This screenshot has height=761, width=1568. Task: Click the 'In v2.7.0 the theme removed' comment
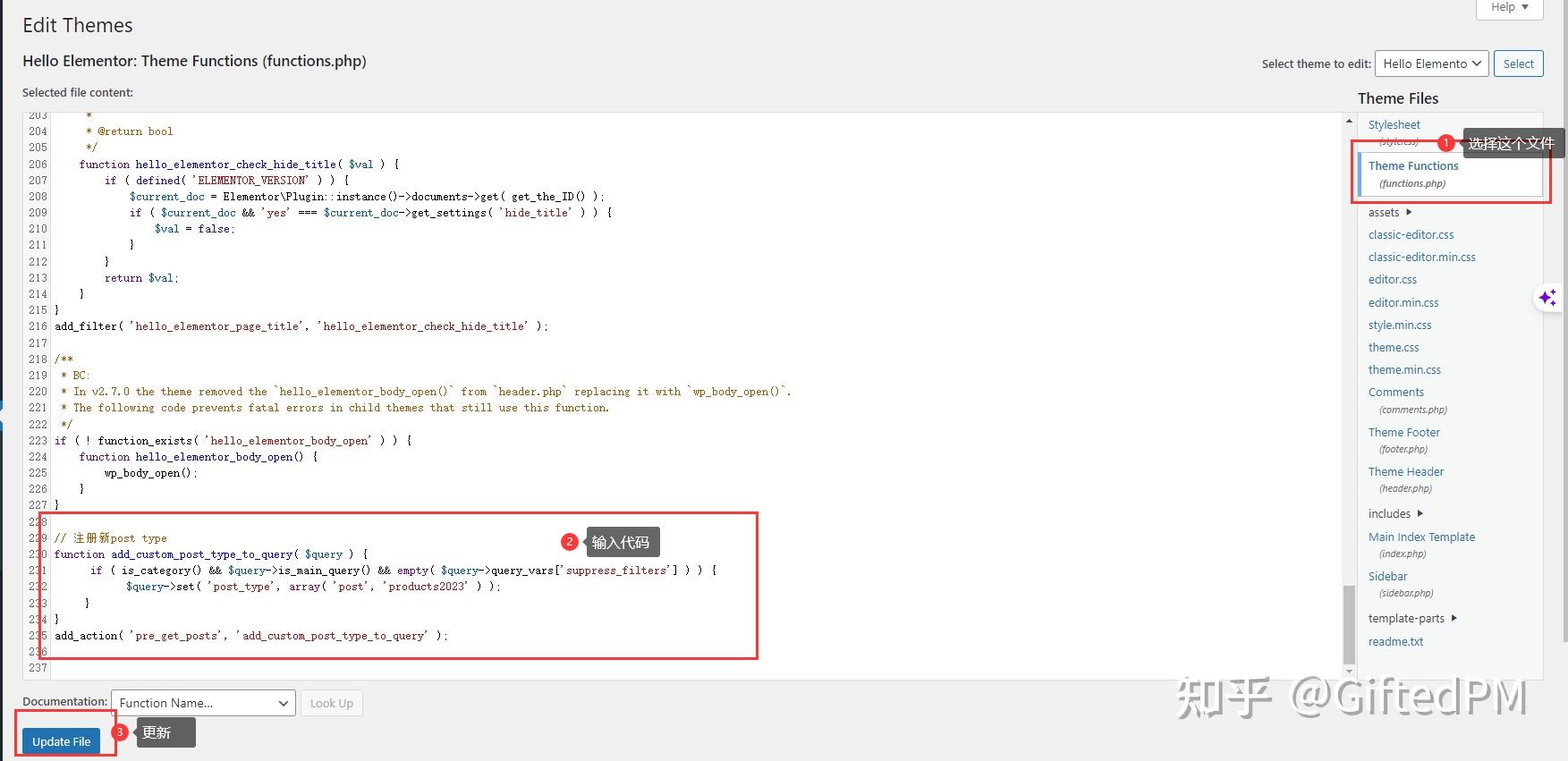point(426,392)
